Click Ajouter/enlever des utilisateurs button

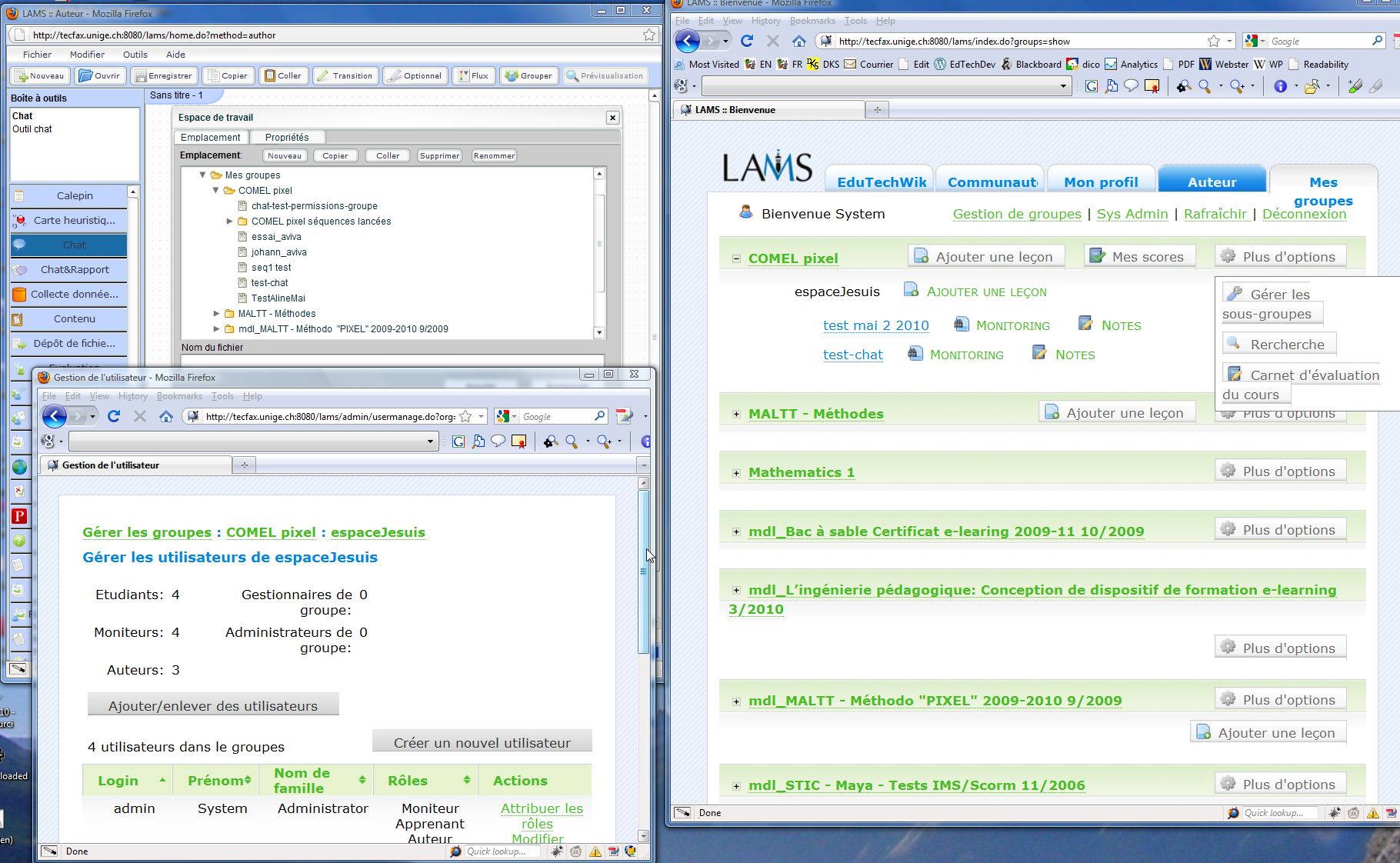pos(213,705)
